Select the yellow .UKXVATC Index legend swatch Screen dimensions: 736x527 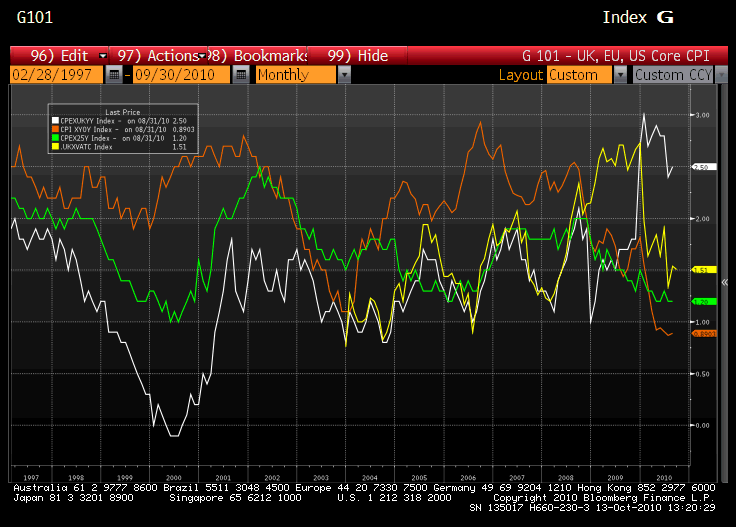point(55,146)
